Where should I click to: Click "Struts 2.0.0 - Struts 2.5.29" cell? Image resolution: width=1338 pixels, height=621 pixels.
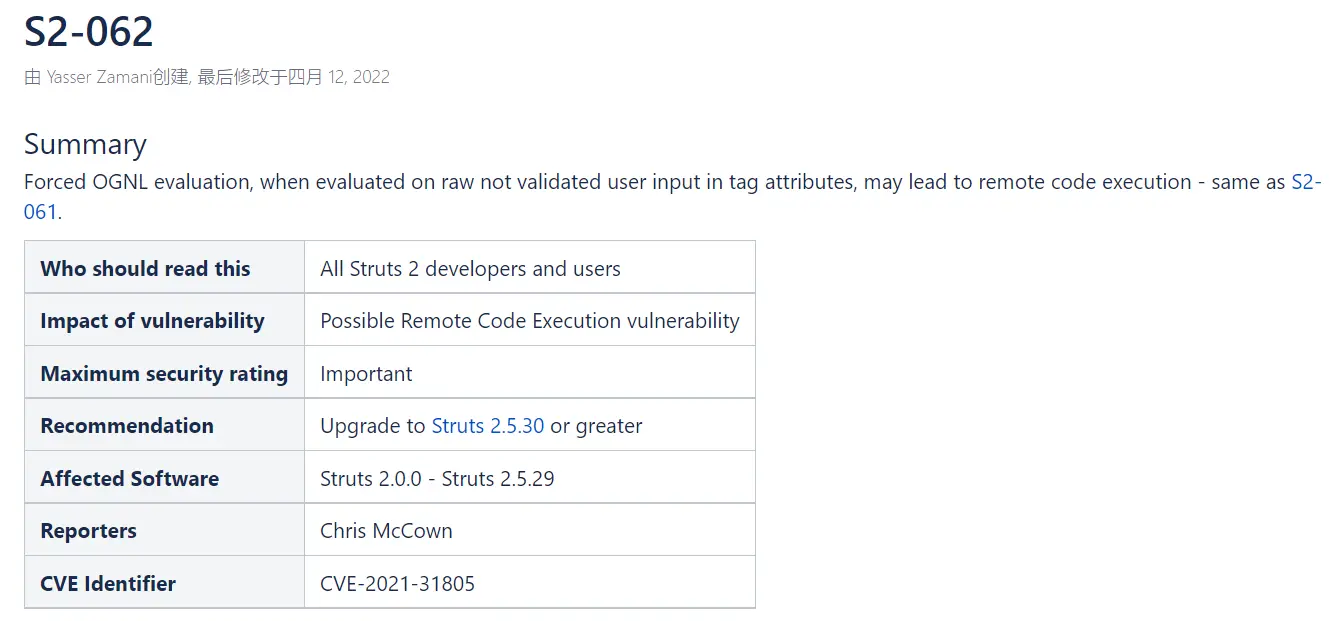click(x=437, y=479)
